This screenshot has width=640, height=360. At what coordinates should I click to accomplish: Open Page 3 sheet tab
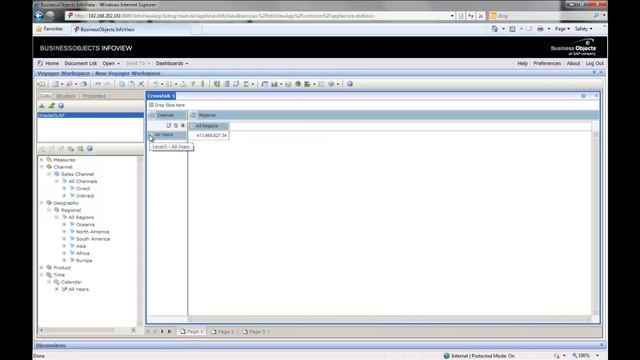pyautogui.click(x=253, y=331)
